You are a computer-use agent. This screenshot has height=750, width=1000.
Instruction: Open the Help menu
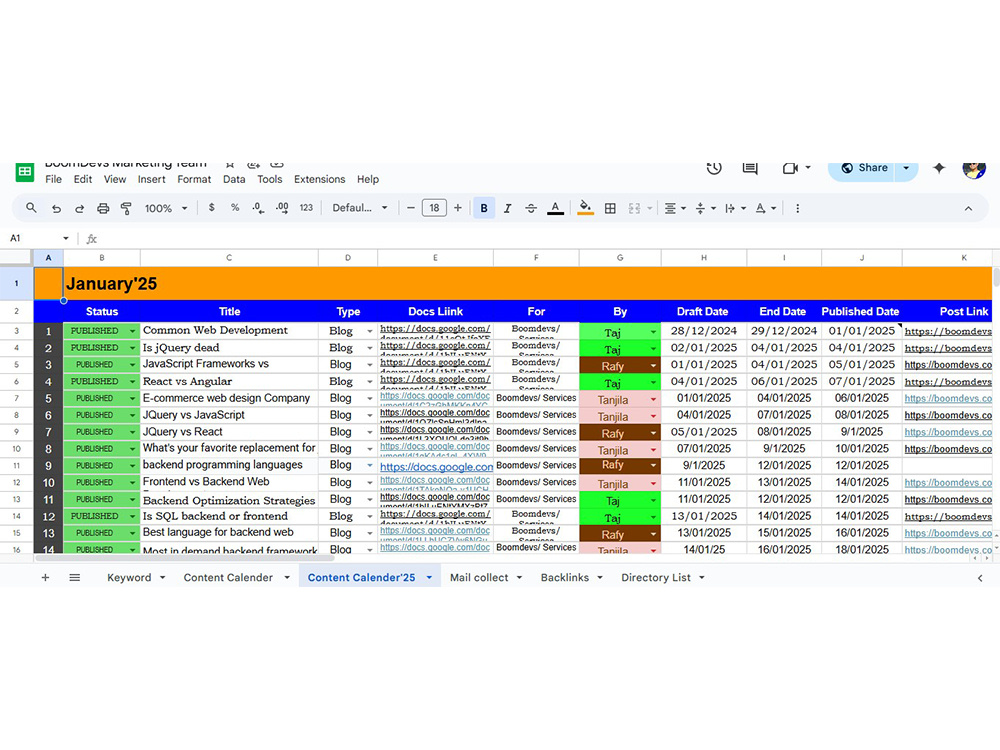pyautogui.click(x=367, y=179)
